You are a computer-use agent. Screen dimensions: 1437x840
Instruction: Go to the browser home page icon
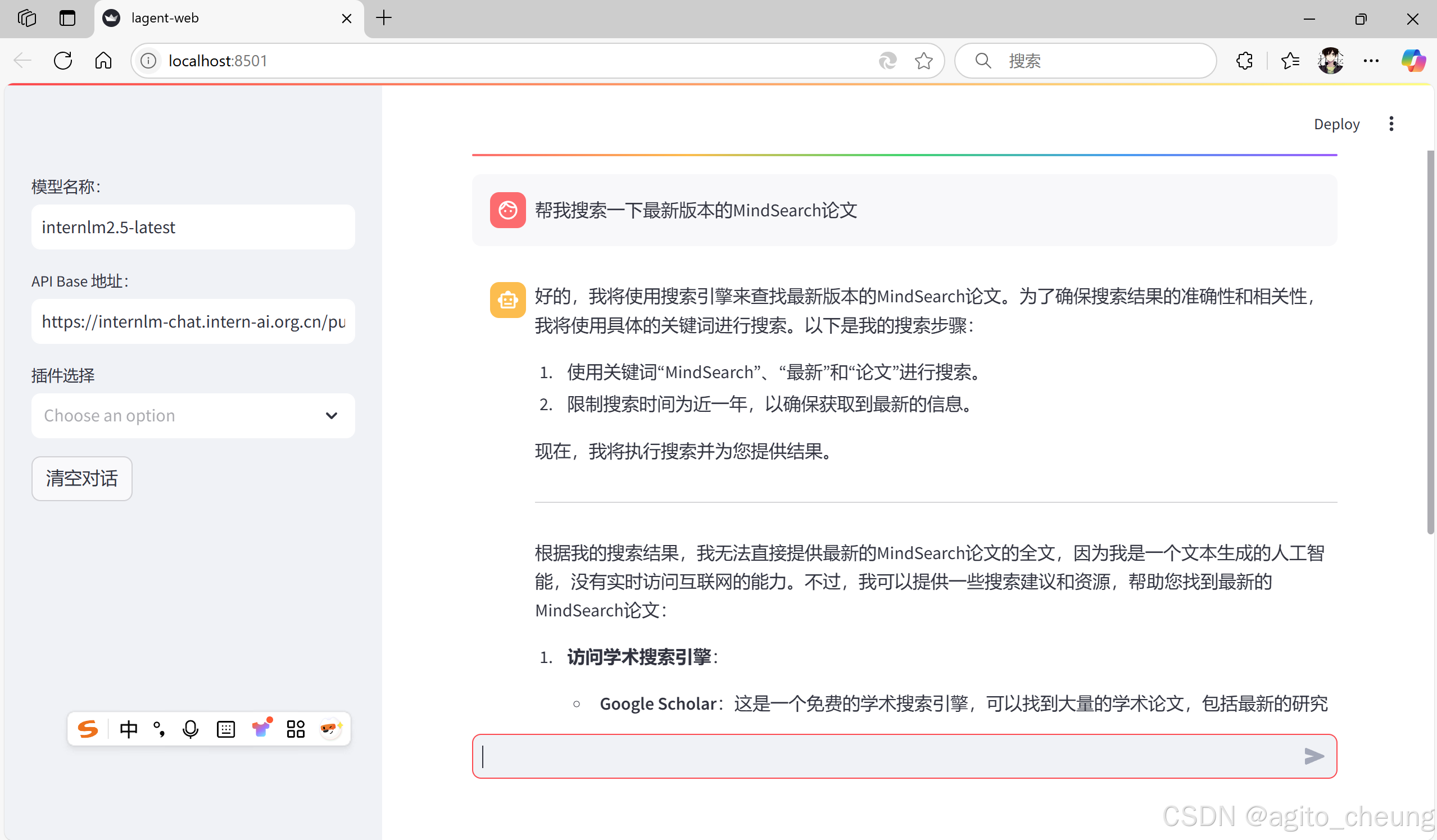(103, 61)
